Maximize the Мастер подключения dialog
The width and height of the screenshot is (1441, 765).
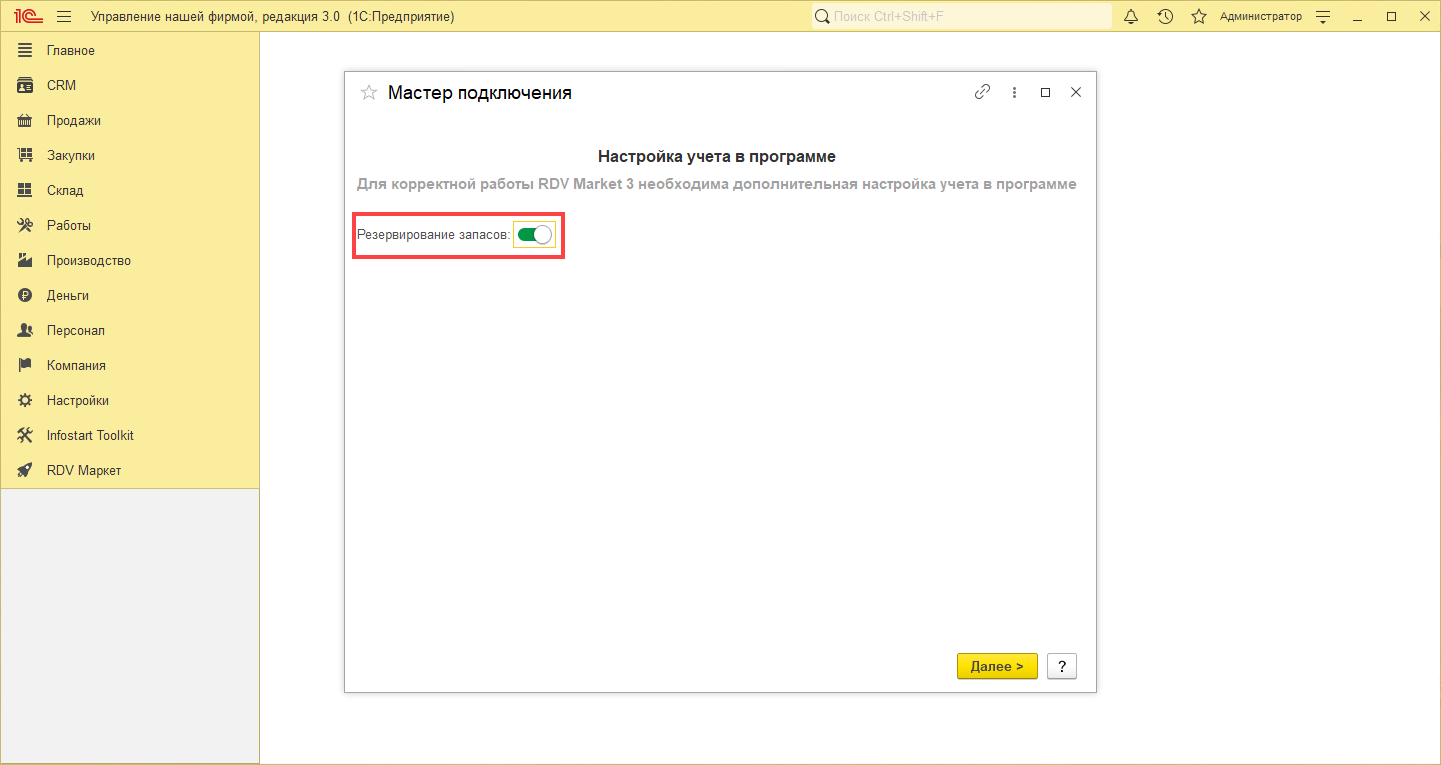click(1045, 92)
